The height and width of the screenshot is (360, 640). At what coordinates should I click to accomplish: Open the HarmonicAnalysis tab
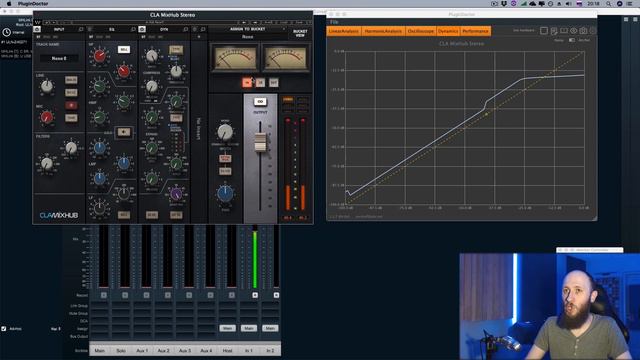(383, 31)
